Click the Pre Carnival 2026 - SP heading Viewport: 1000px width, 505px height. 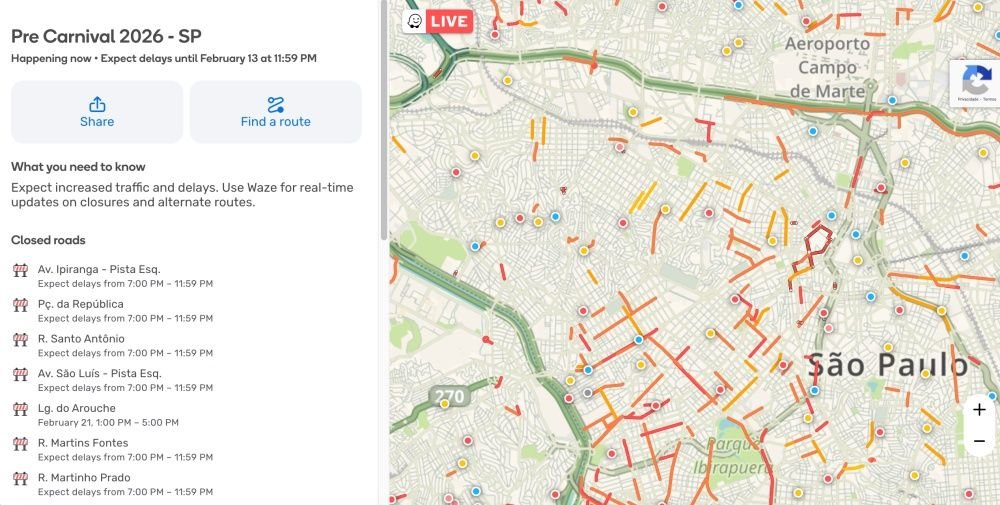click(106, 36)
